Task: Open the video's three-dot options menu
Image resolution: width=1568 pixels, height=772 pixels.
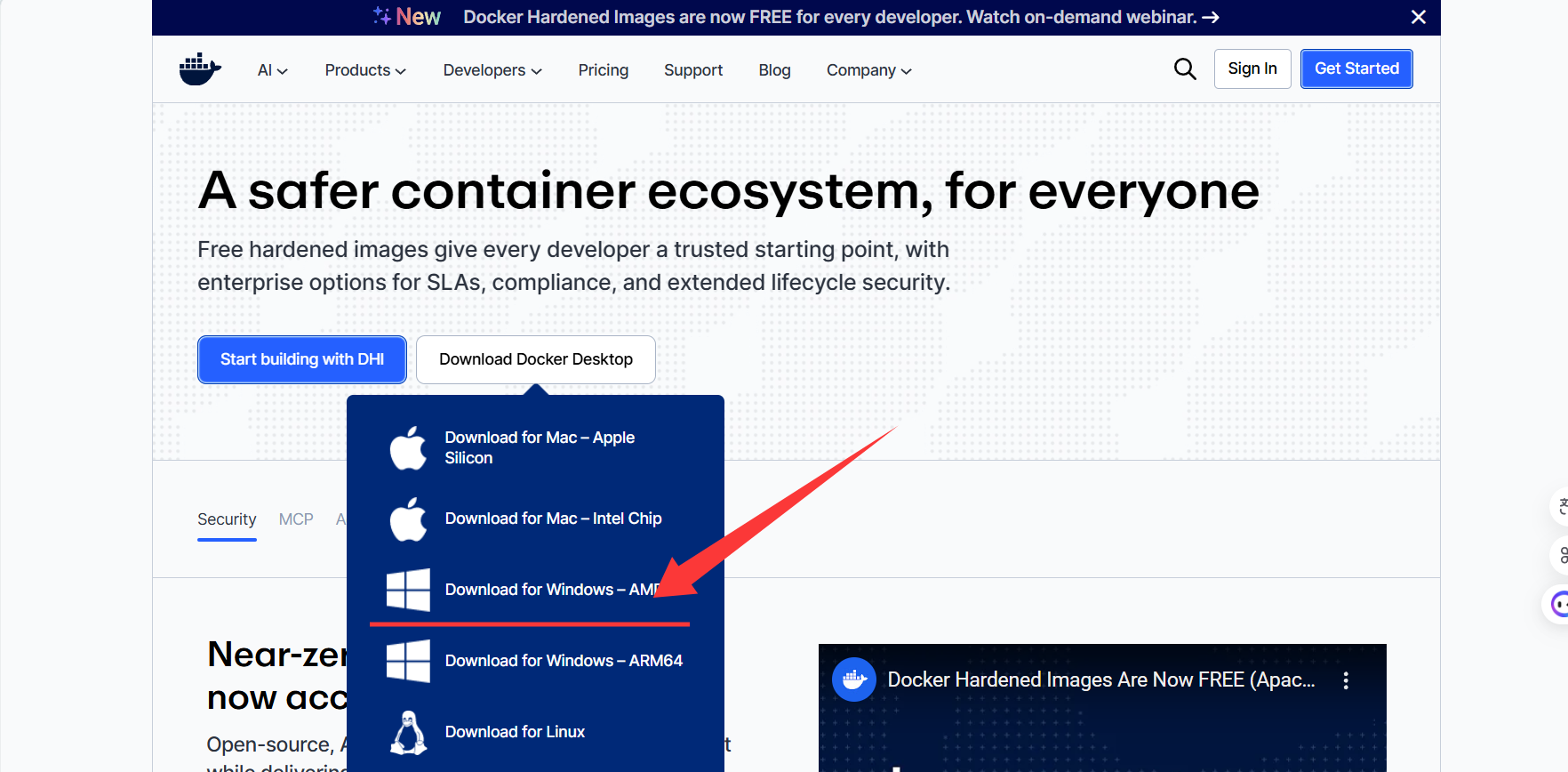Action: (1346, 680)
